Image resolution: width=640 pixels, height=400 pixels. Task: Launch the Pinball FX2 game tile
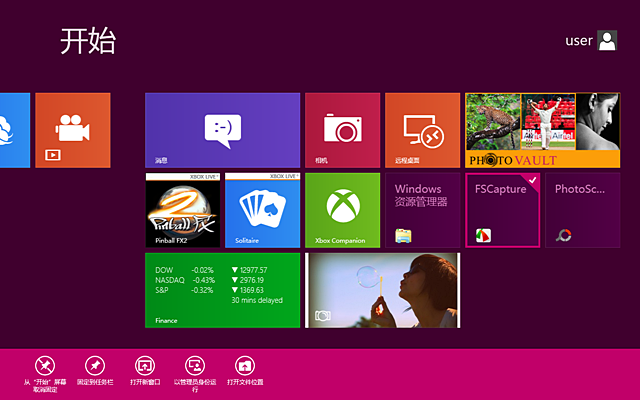[x=183, y=210]
